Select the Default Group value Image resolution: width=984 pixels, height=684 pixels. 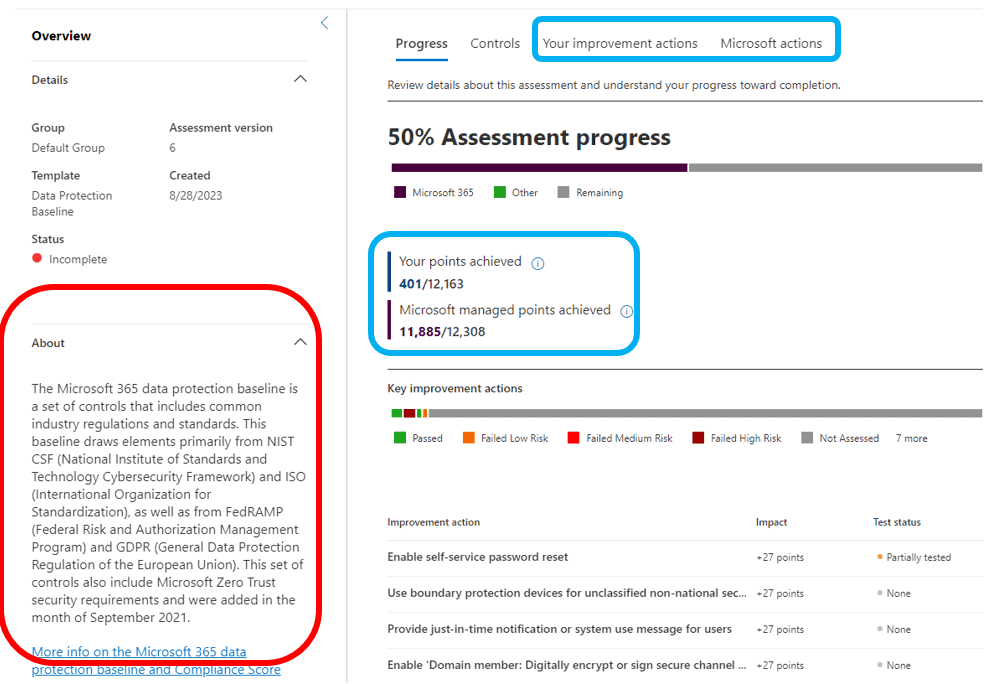point(68,147)
